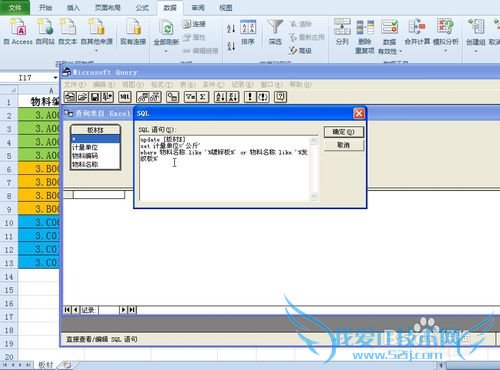500x370 pixels.
Task: Click 删除重复项 remove duplicates icon
Action: click(x=365, y=37)
